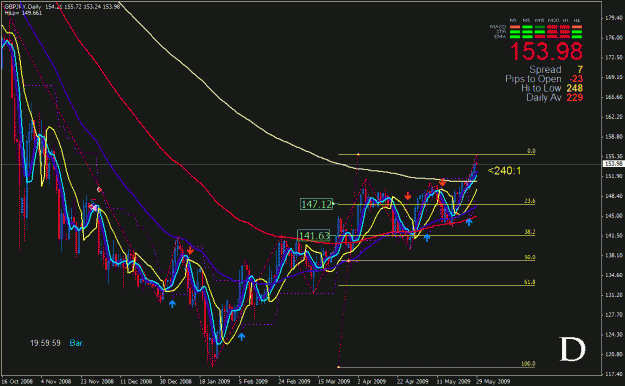Image resolution: width=625 pixels, height=386 pixels.
Task: Click the cyan Bar. label
Action: [77, 343]
